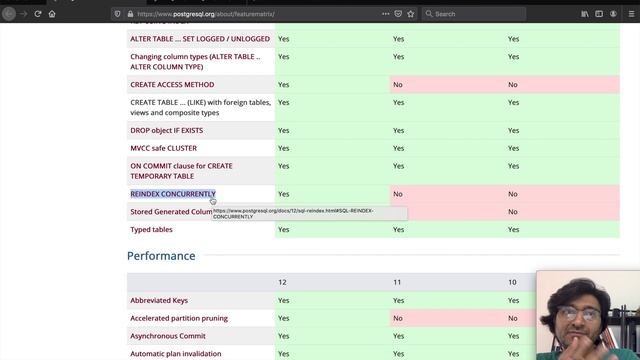Click version 10 header in Performance table
This screenshot has height=360, width=640.
click(x=512, y=282)
